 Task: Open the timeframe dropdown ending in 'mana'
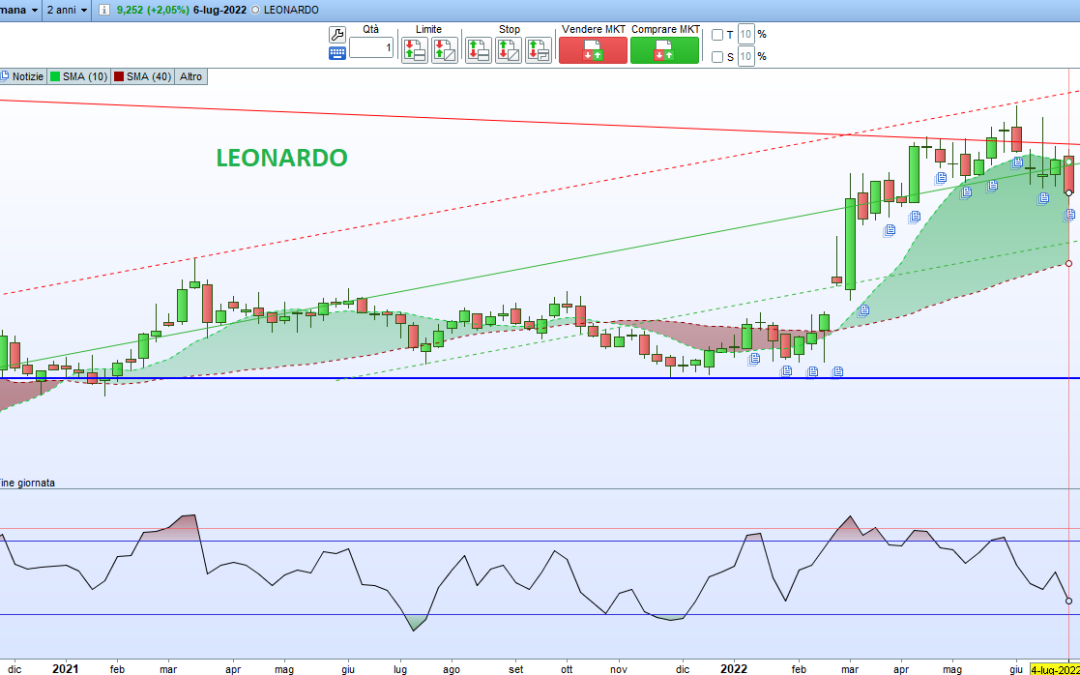[21, 10]
